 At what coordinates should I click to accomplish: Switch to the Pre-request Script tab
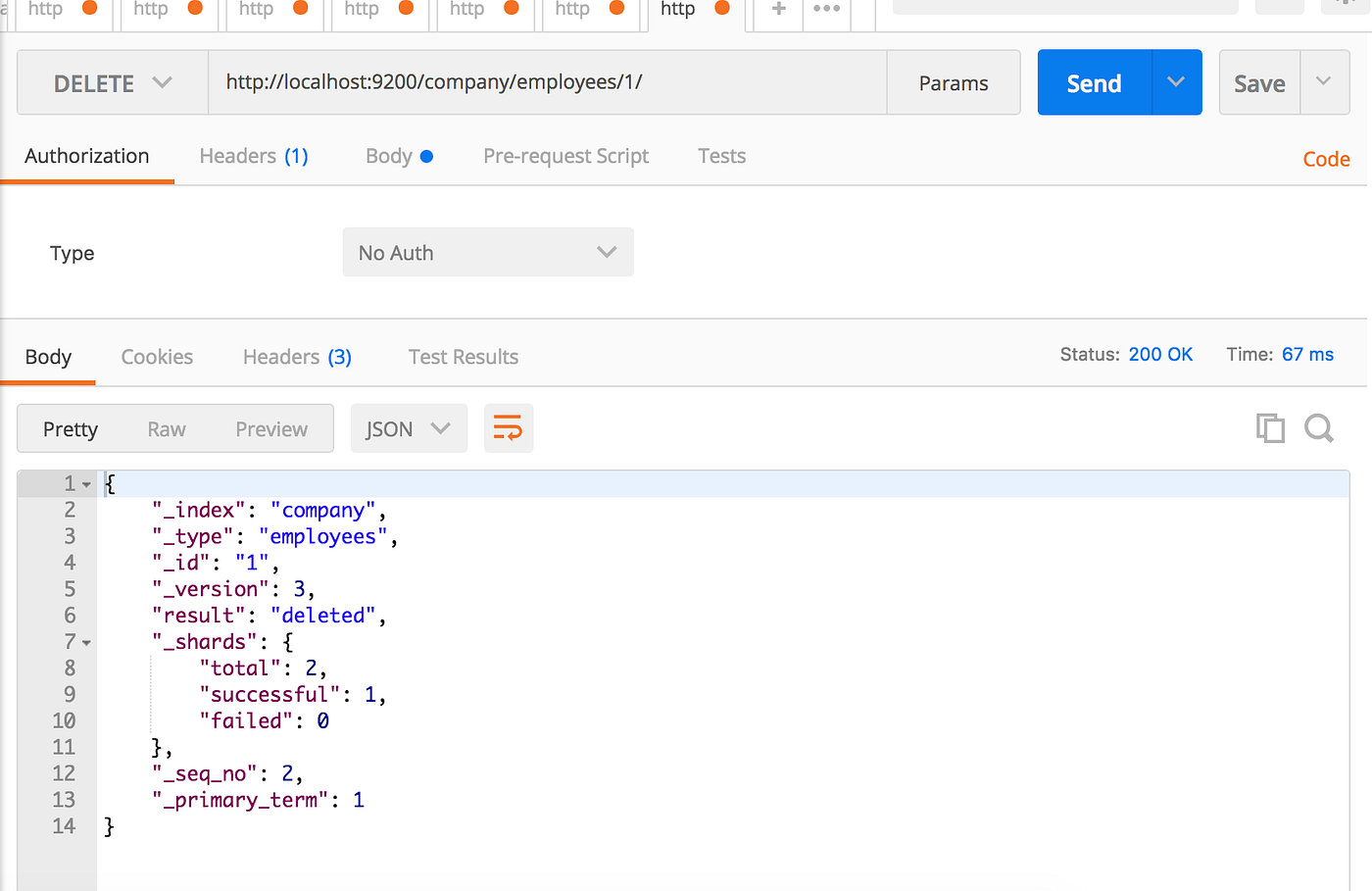pos(565,156)
